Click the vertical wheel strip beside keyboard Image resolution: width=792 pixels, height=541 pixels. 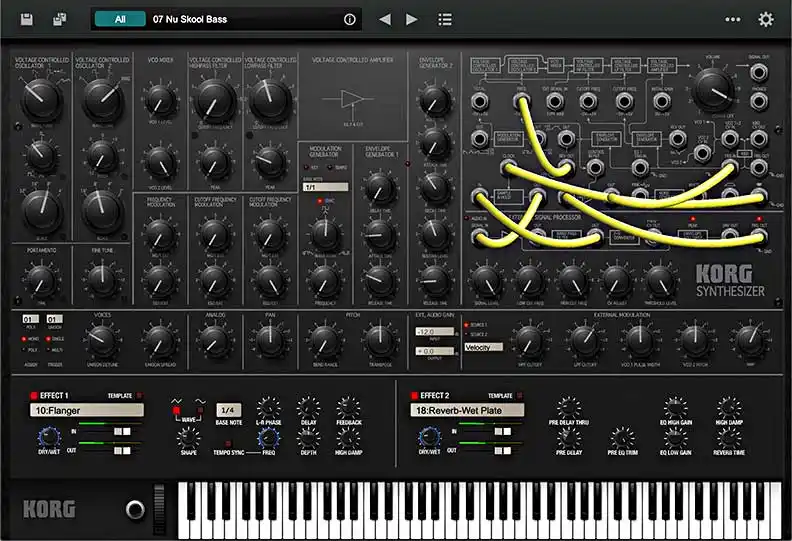coord(159,509)
